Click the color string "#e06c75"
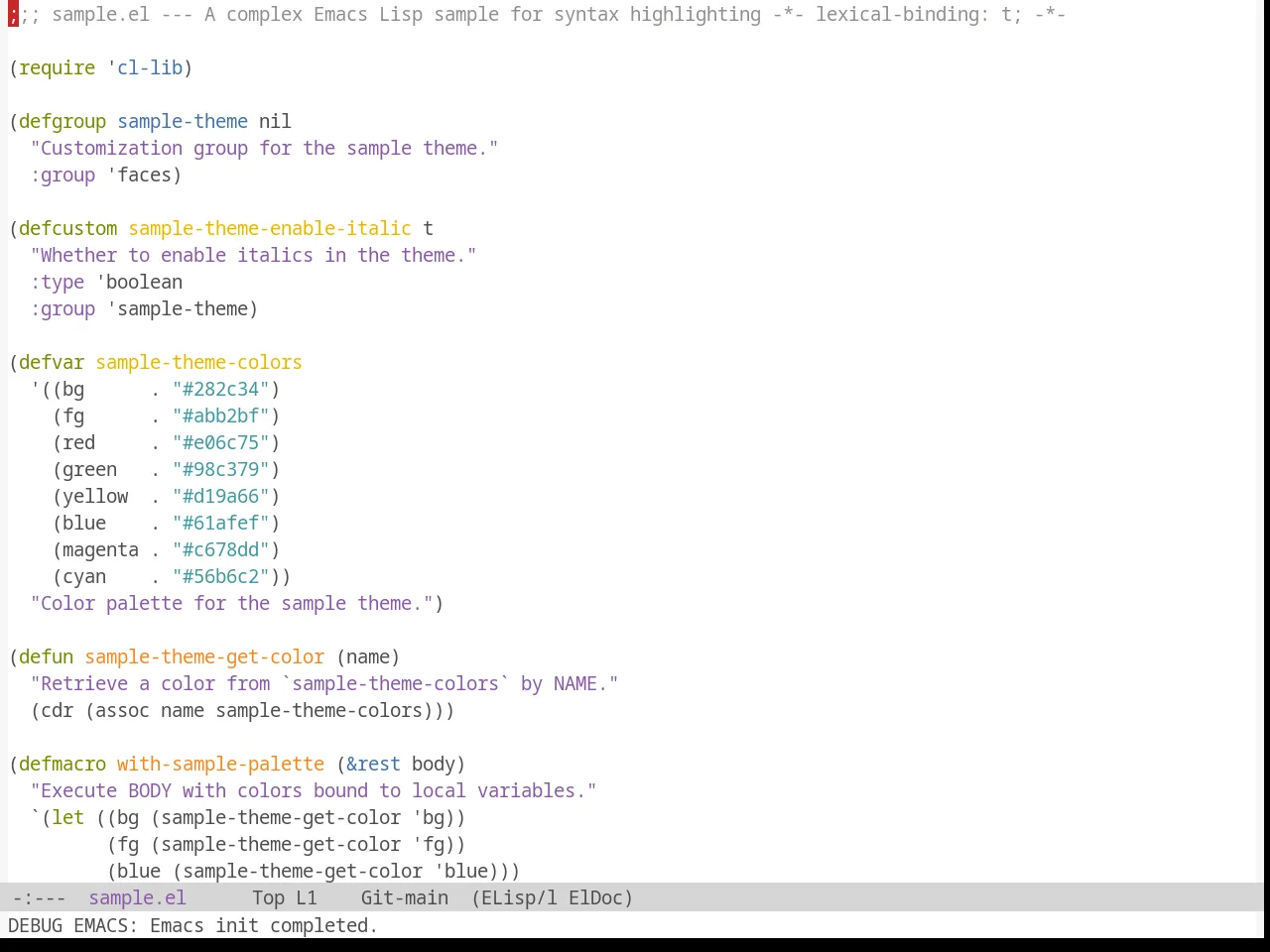 (x=220, y=442)
